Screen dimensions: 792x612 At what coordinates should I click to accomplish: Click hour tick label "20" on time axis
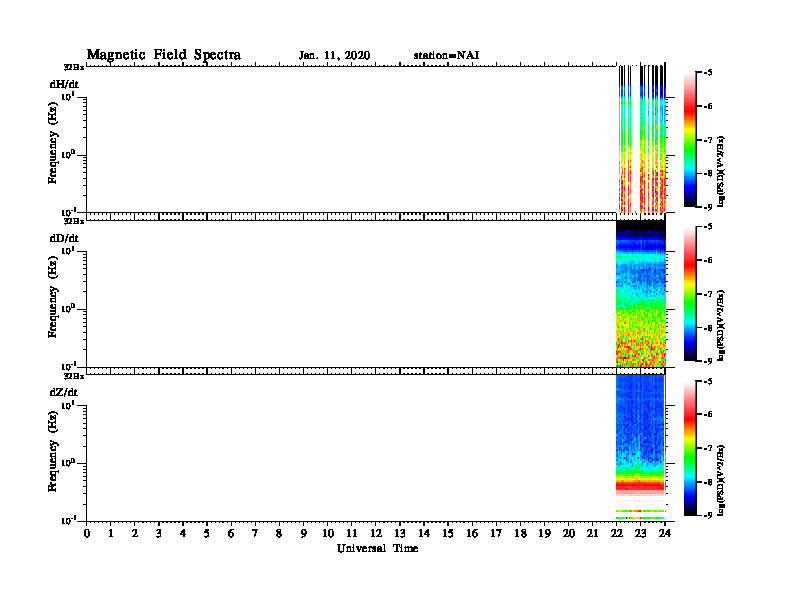pyautogui.click(x=569, y=533)
